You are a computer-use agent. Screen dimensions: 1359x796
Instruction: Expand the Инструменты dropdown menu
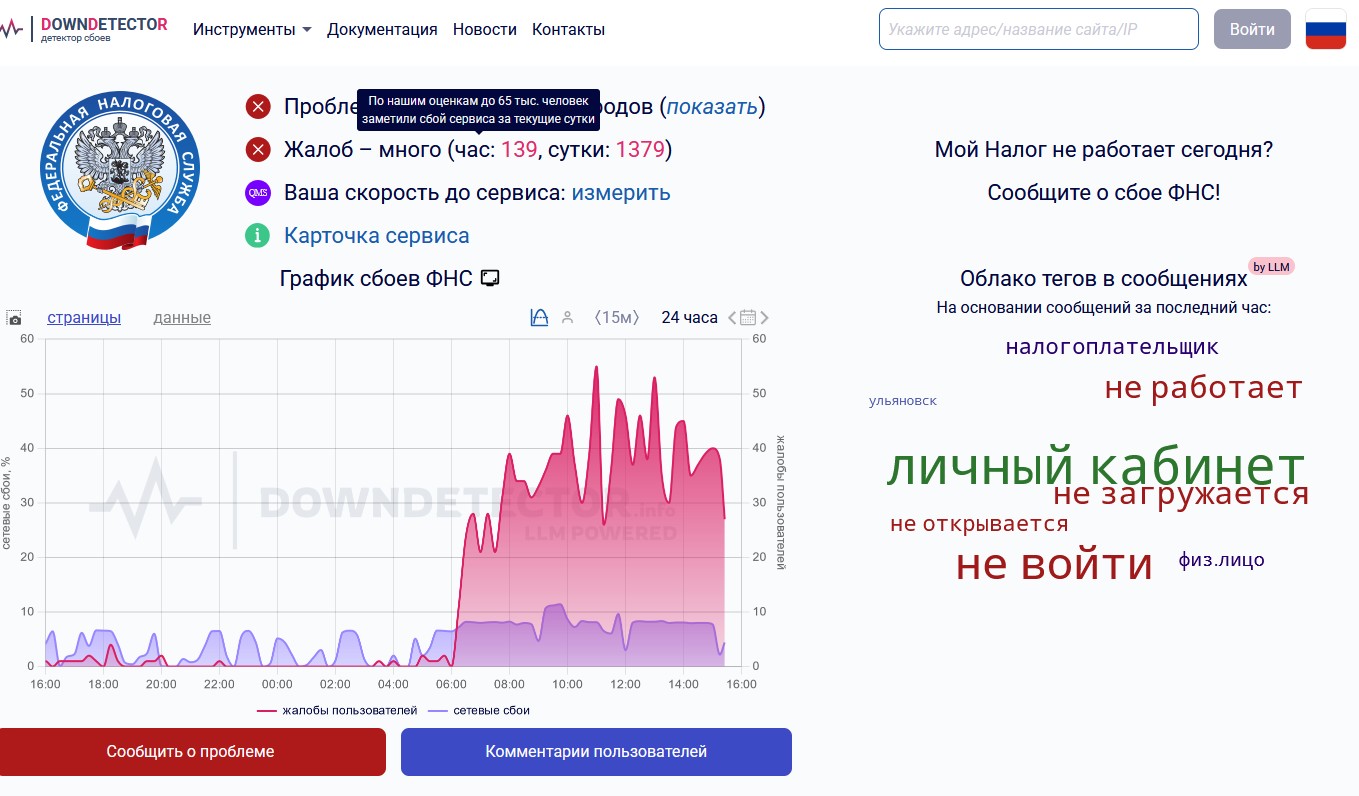(x=252, y=29)
